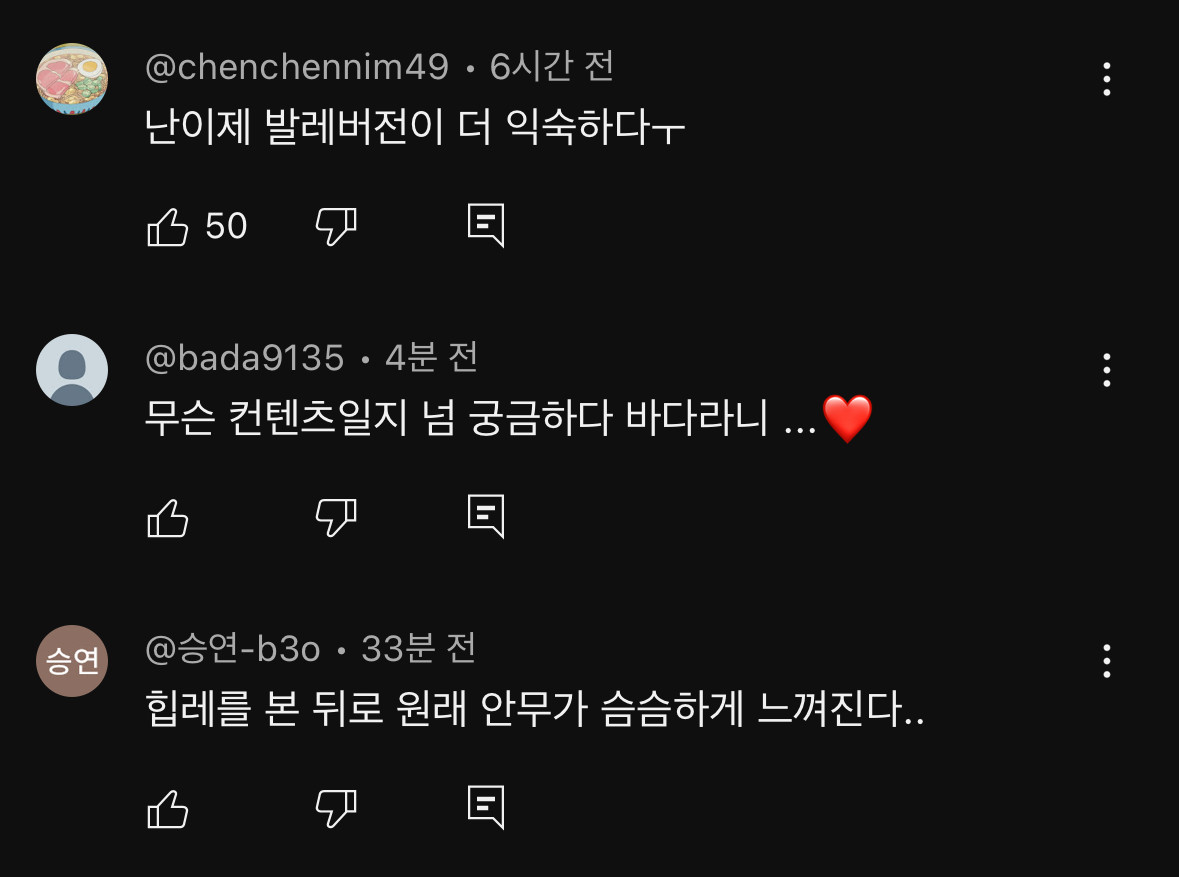Visit the @bada9135 username link
This screenshot has width=1179, height=877.
pyautogui.click(x=245, y=358)
